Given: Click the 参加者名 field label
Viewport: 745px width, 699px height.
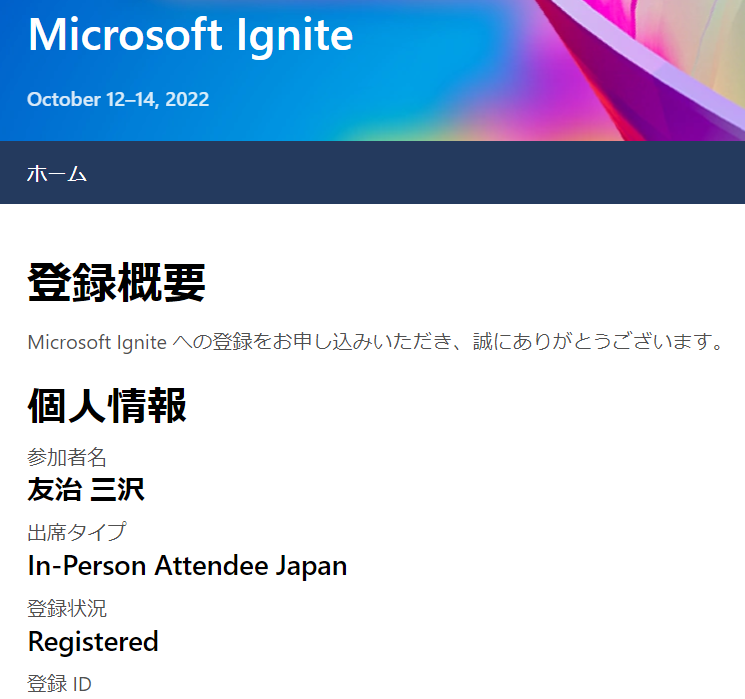Looking at the screenshot, I should tap(67, 457).
